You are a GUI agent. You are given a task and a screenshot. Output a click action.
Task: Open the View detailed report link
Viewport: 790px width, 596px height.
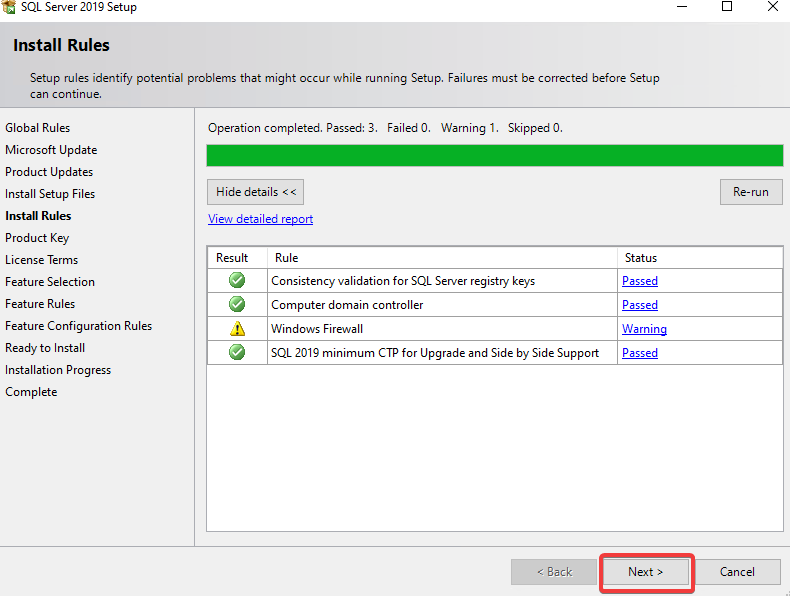(x=260, y=219)
